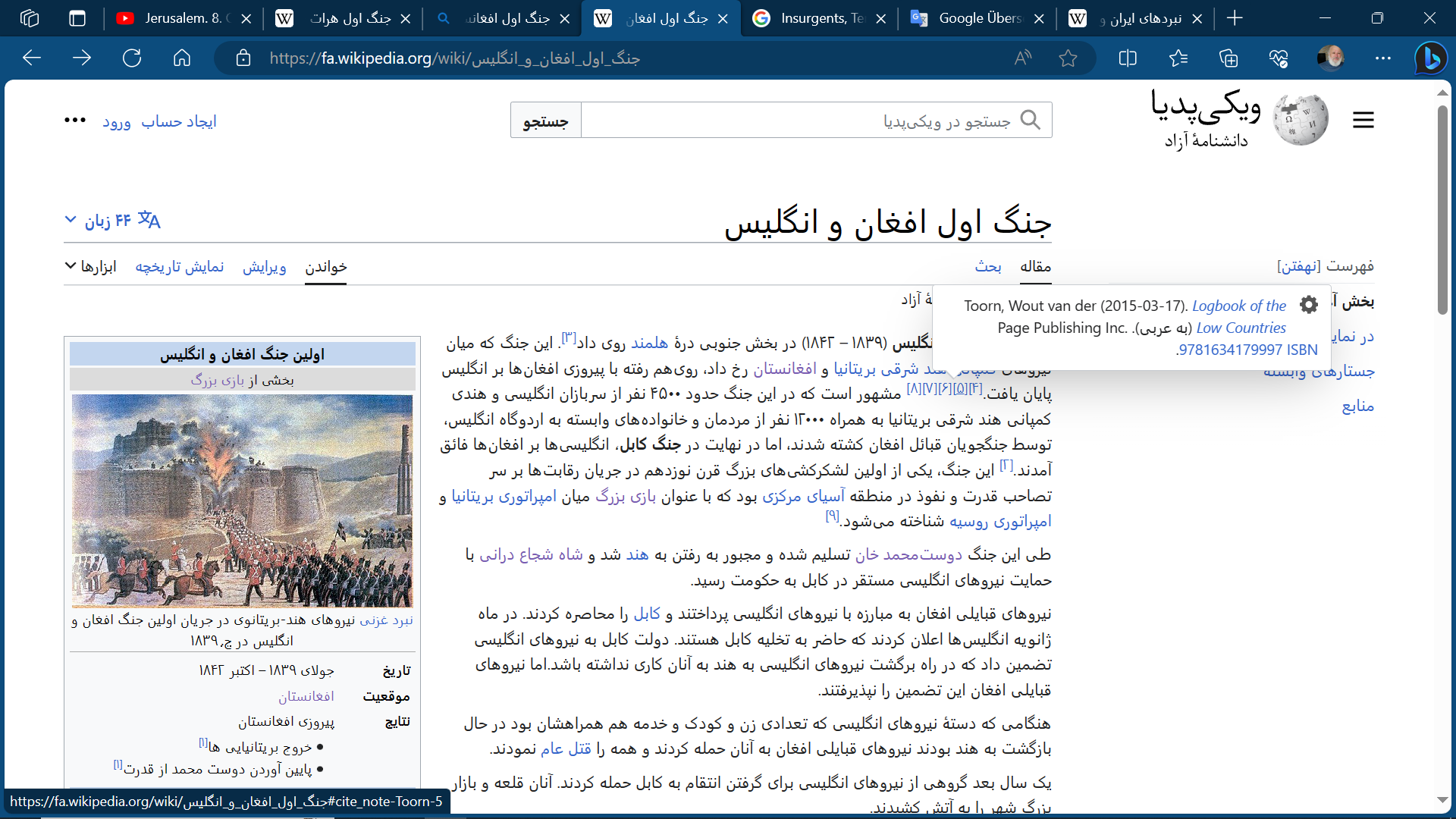Click in the Wikipedia search field

pos(804,121)
